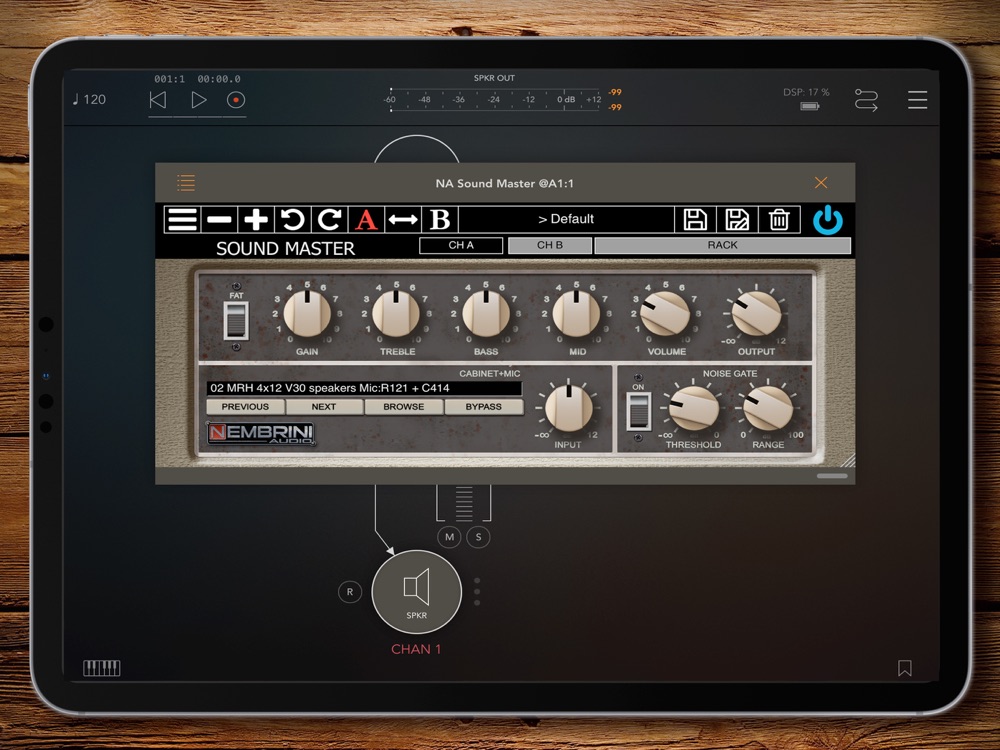Switch to the CH B tab

(550, 246)
